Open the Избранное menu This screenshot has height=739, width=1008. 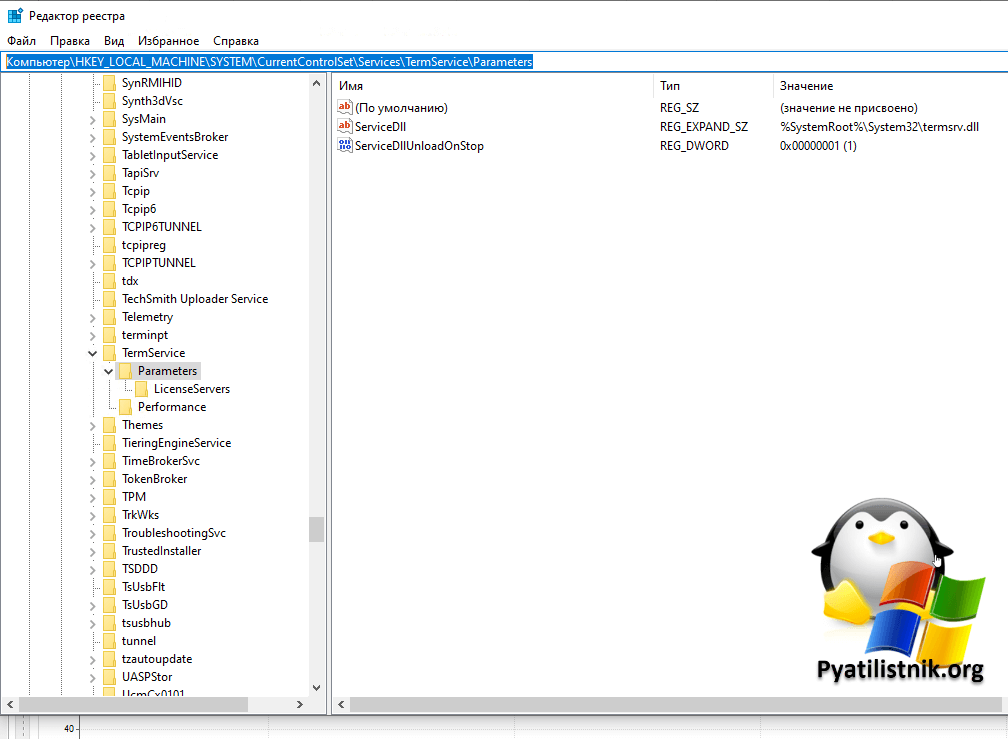point(168,41)
